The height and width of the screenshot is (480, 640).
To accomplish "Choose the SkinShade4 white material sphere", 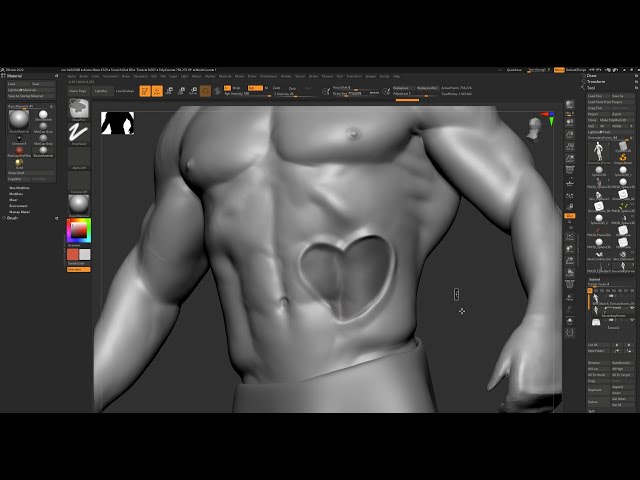I will click(x=43, y=115).
